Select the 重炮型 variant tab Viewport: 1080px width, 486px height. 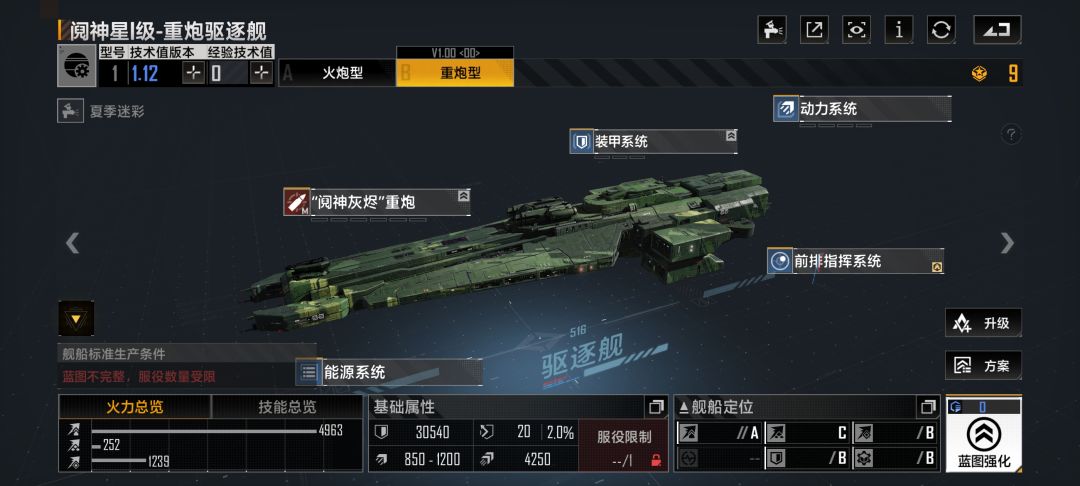[455, 73]
